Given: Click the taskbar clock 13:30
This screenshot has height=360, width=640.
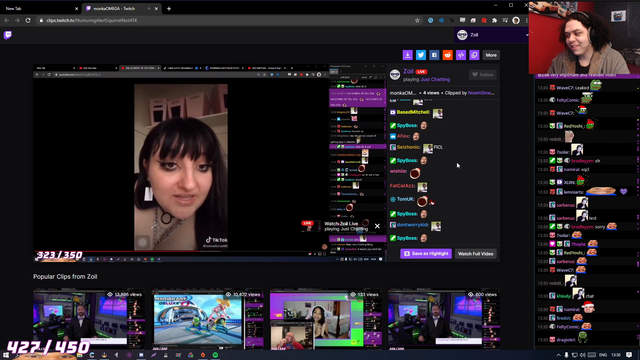Looking at the screenshot, I should tap(616, 355).
